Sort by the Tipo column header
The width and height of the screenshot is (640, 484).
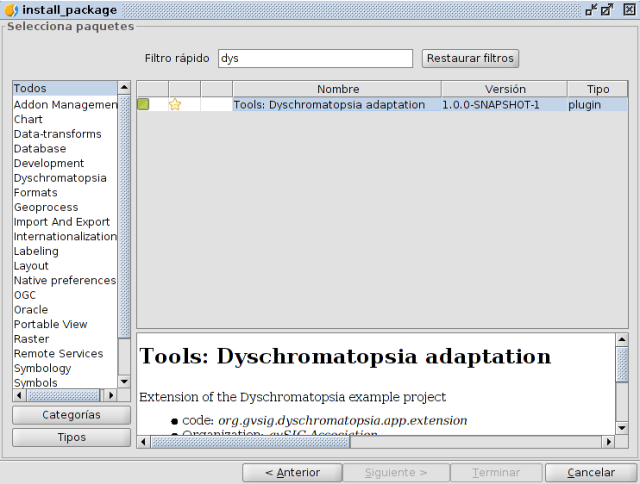(598, 89)
